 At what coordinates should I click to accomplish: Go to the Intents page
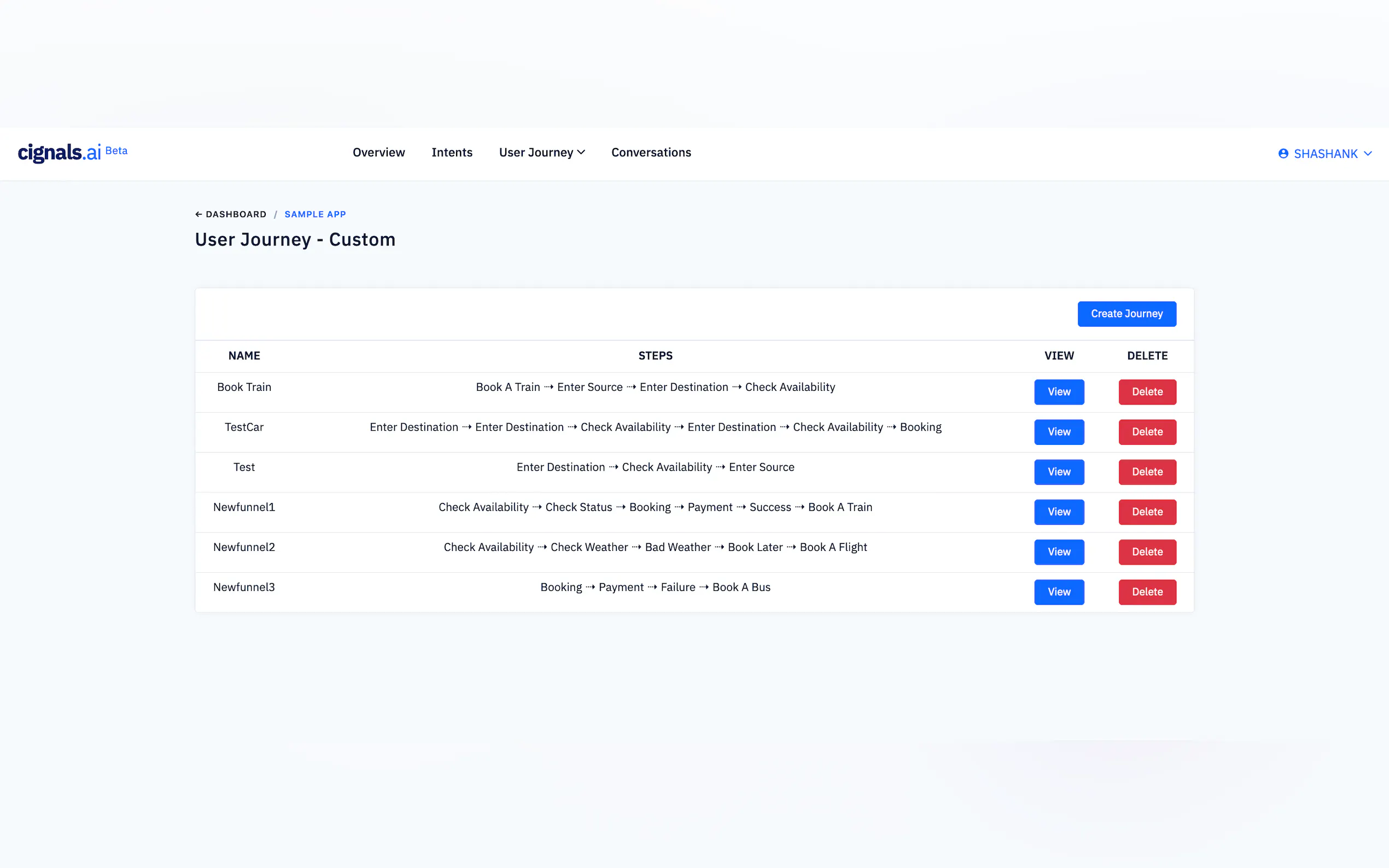coord(451,153)
